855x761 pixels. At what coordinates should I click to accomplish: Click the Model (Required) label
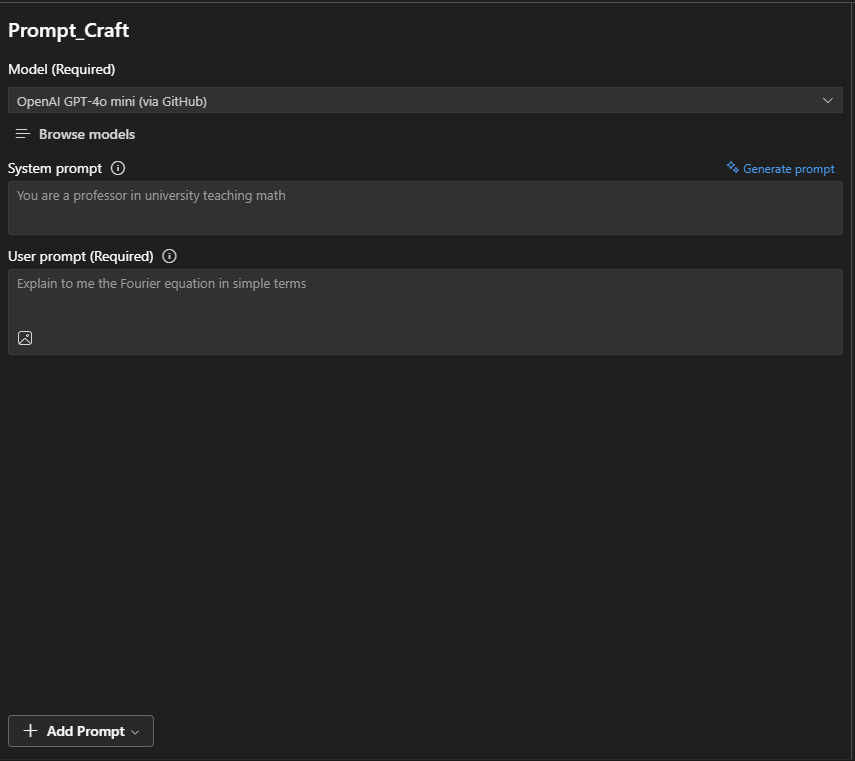point(62,69)
